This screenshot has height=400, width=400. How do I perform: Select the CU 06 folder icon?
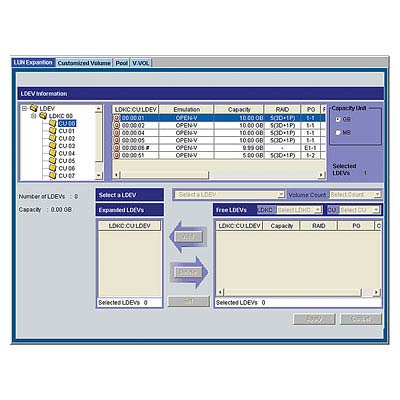click(52, 168)
